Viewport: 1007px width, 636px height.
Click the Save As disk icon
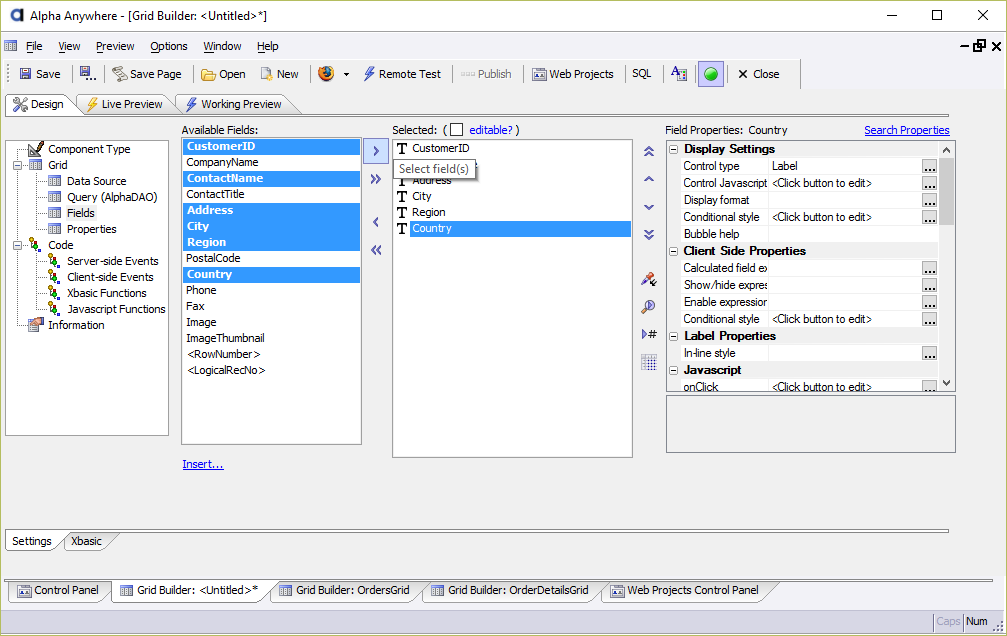88,74
